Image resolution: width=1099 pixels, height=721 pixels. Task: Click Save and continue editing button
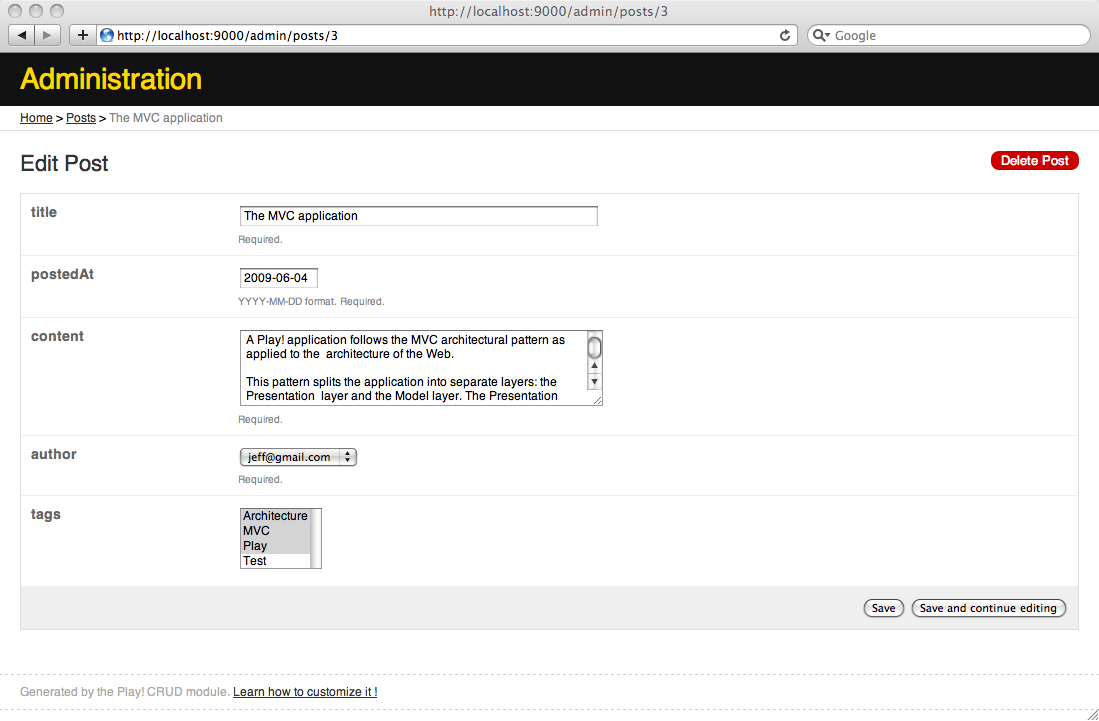coord(988,608)
